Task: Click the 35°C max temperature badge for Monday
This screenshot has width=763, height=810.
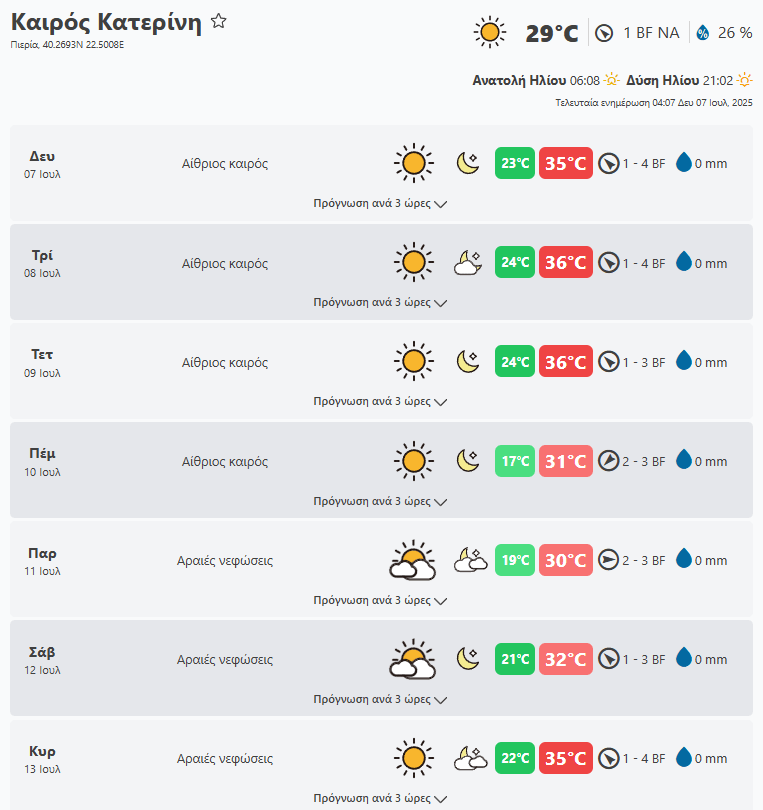Action: click(x=565, y=163)
